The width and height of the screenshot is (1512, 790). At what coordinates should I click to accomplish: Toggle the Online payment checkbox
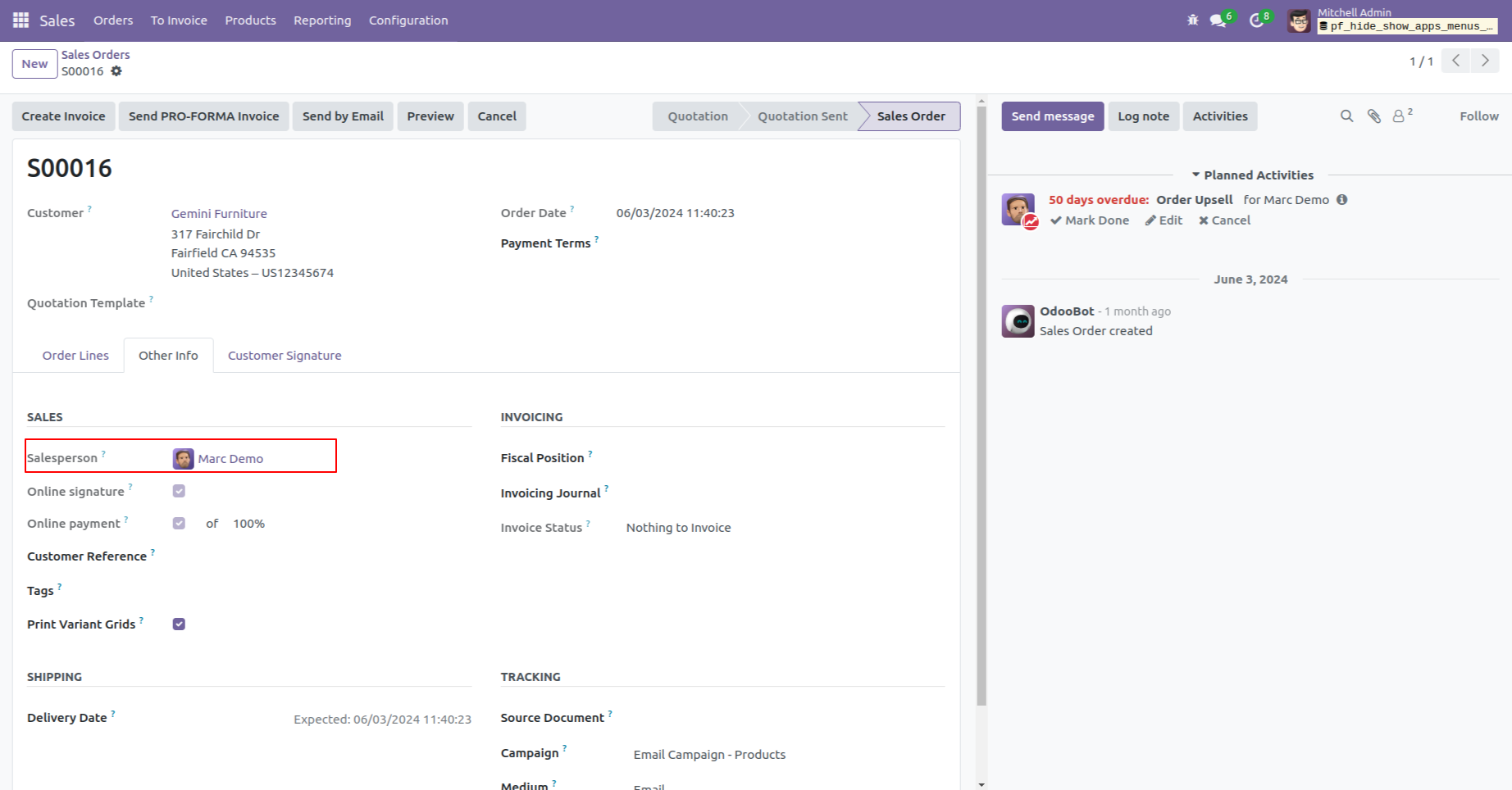click(179, 523)
